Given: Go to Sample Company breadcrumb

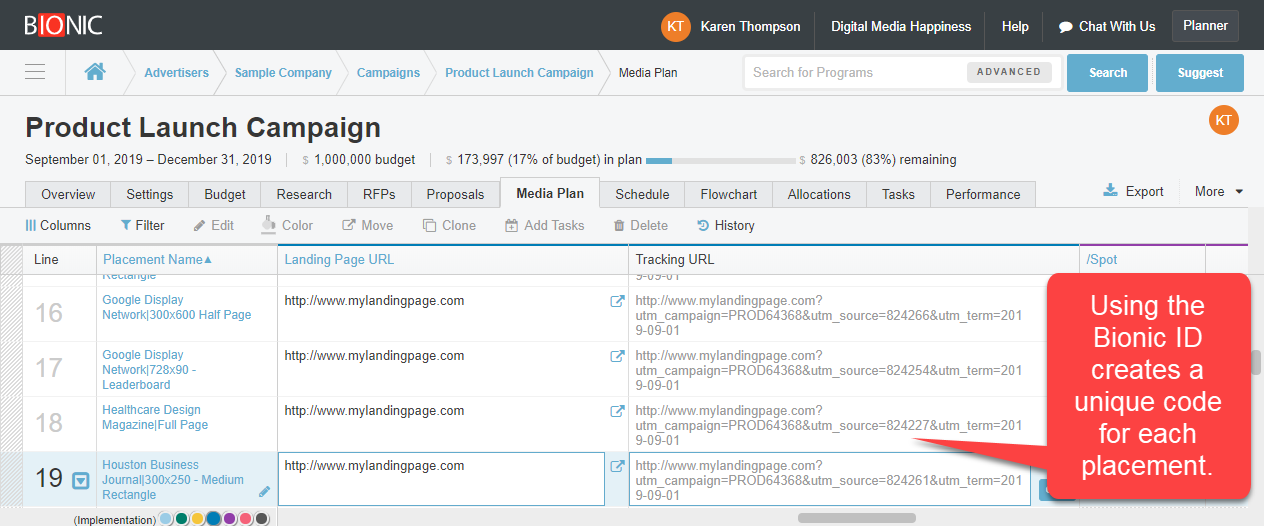Looking at the screenshot, I should pyautogui.click(x=283, y=72).
